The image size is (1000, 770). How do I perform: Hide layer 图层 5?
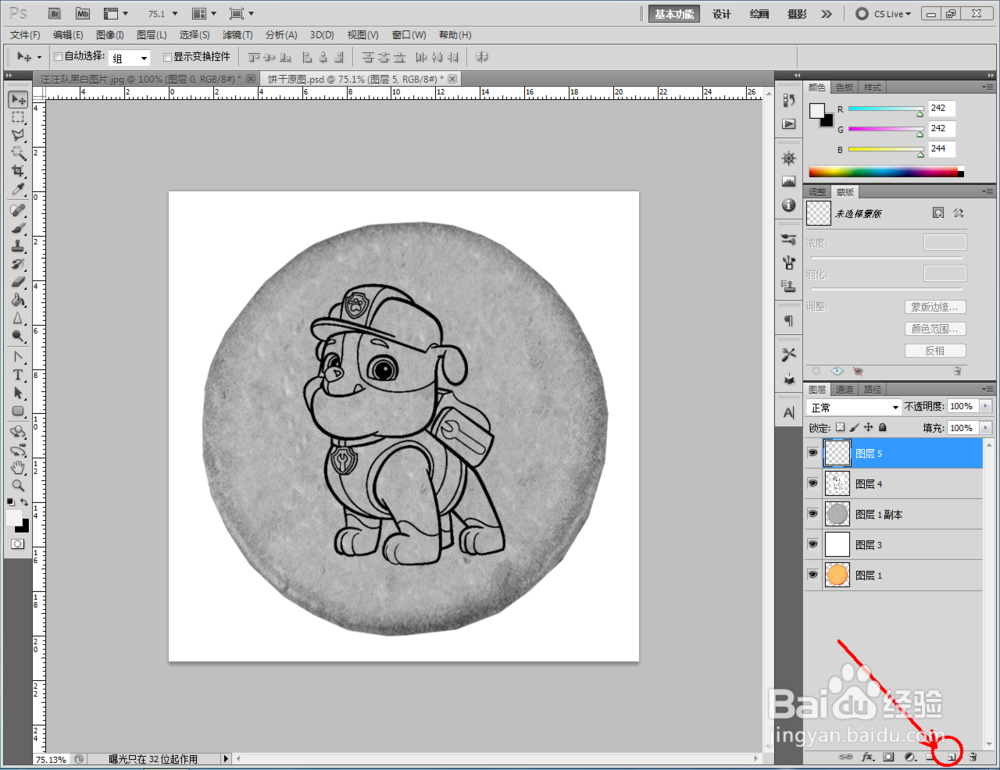[812, 453]
